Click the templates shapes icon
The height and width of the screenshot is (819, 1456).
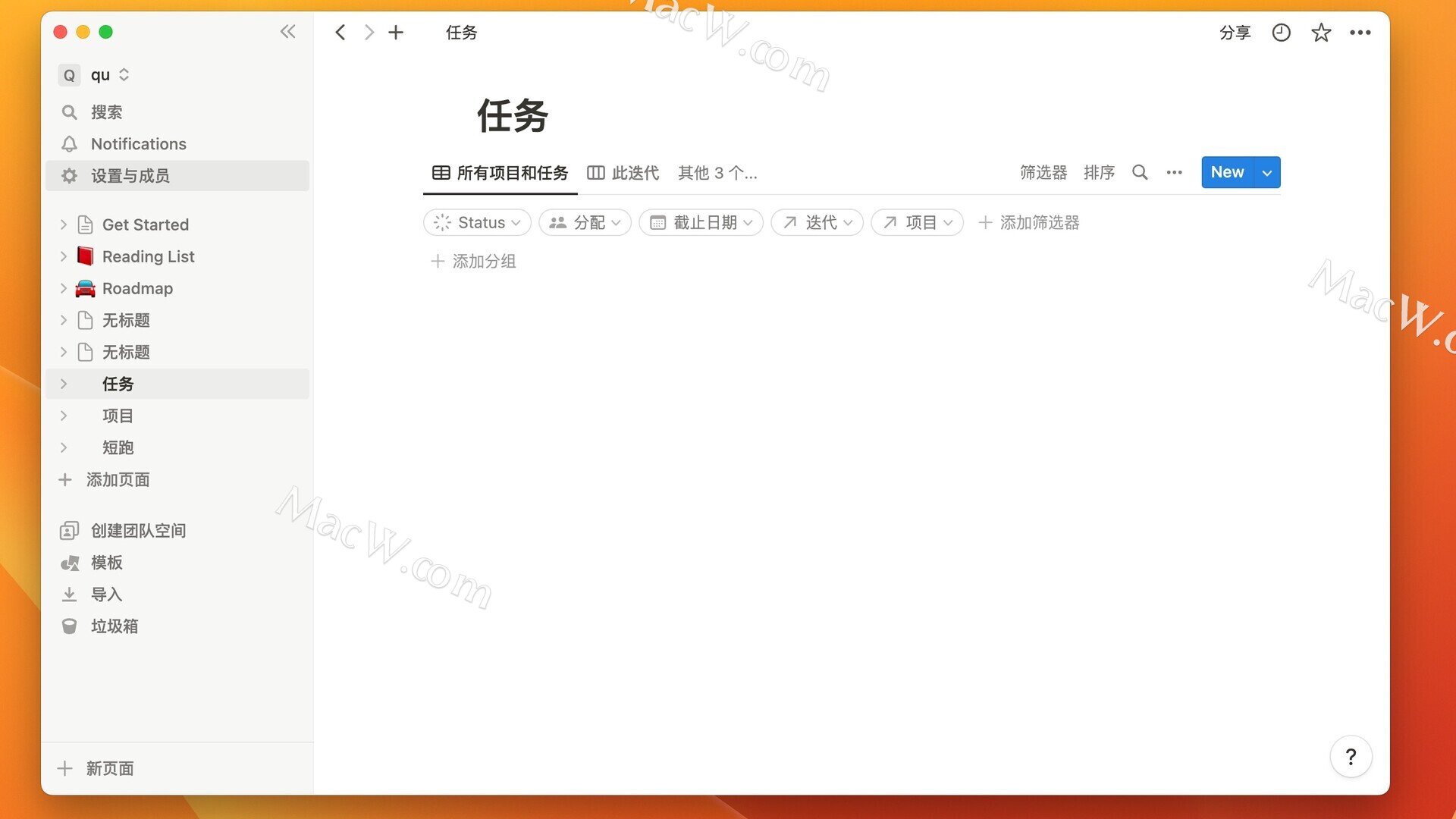coord(69,563)
